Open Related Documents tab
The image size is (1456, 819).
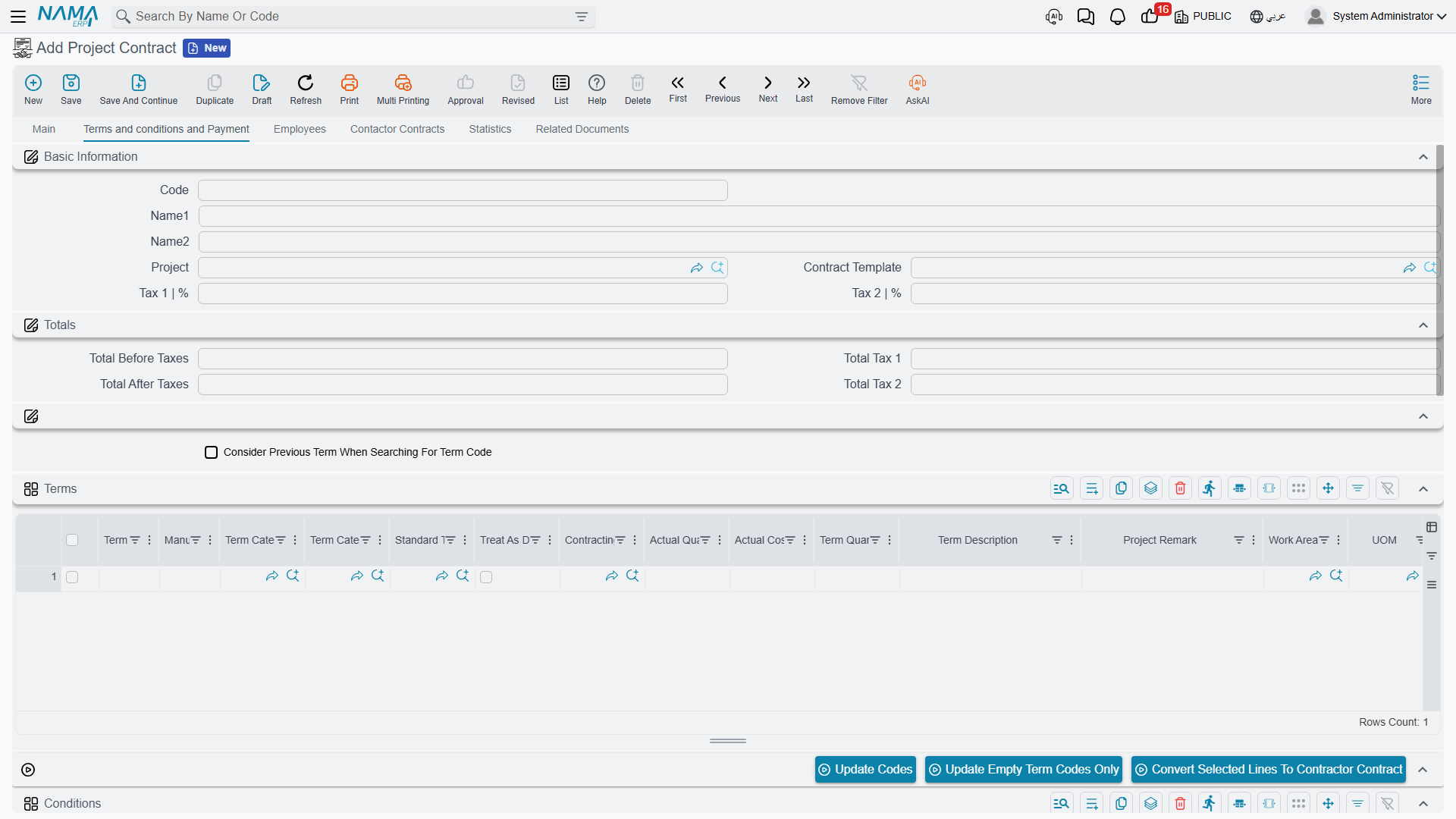point(582,129)
